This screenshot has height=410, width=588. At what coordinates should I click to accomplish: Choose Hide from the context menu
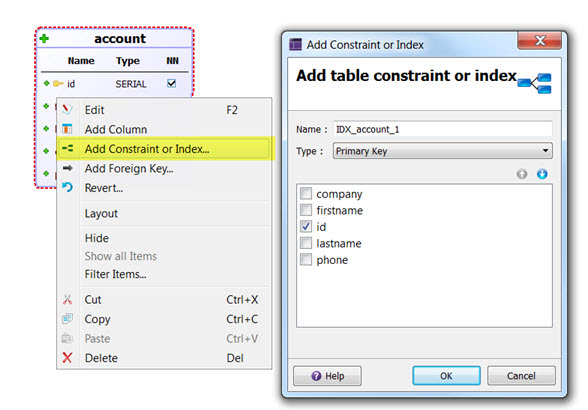pos(164,238)
